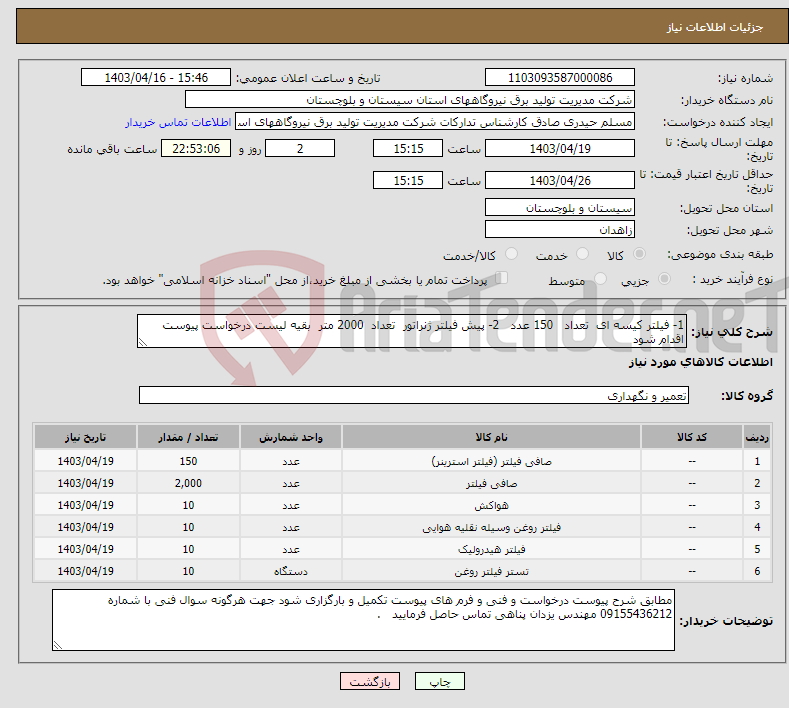Click the تعداد / مقدار column header

188,437
